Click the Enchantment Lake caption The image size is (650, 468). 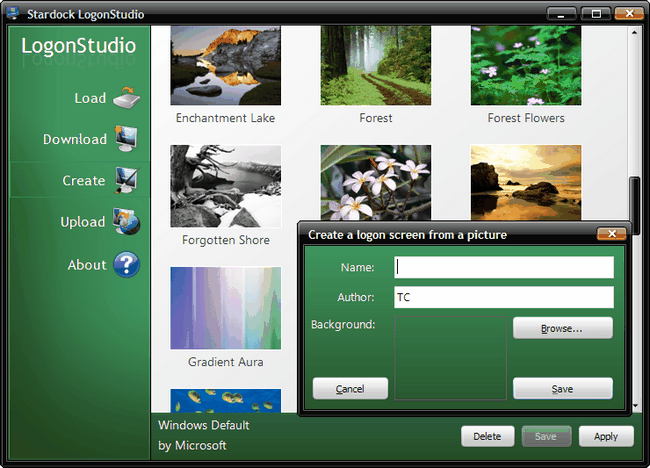tap(225, 118)
